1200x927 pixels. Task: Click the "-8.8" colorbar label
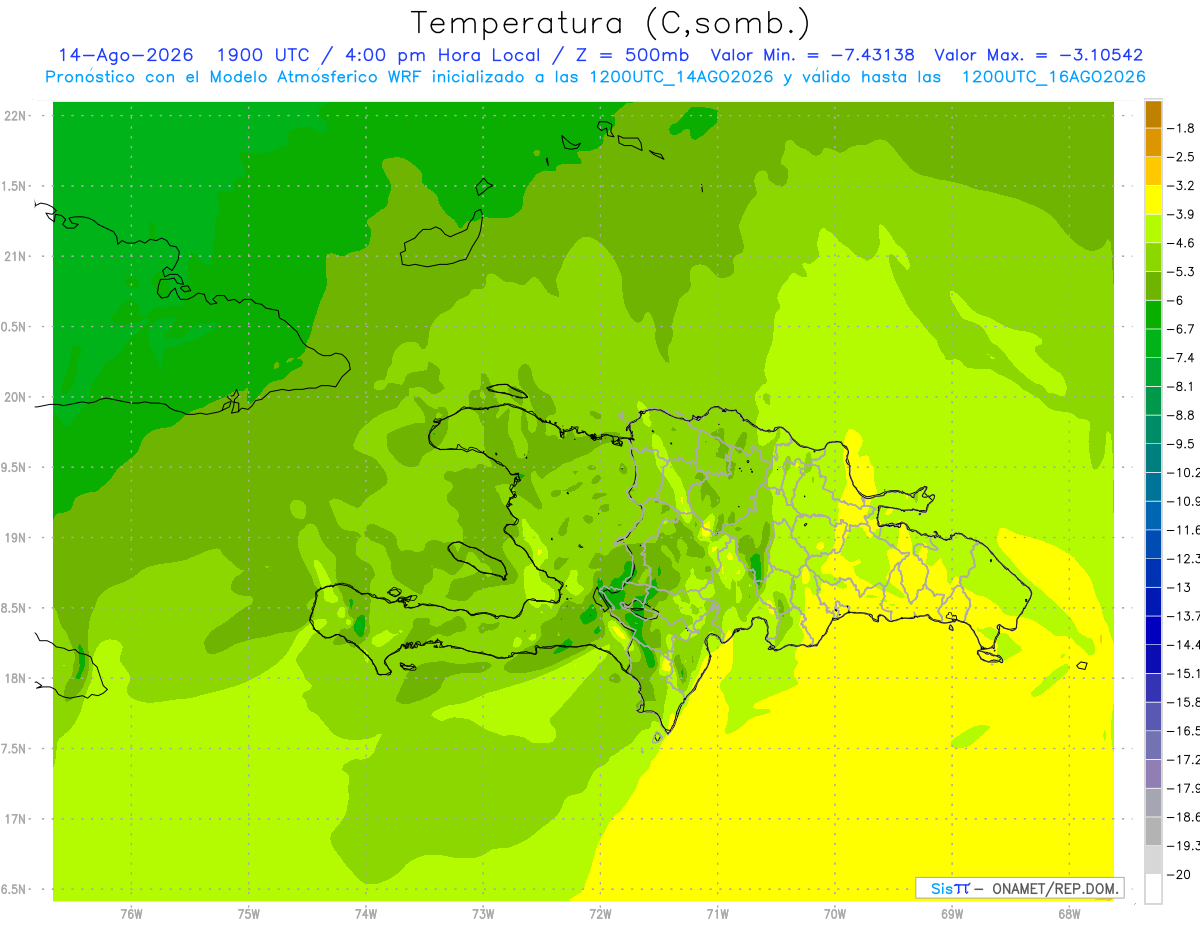point(1182,415)
